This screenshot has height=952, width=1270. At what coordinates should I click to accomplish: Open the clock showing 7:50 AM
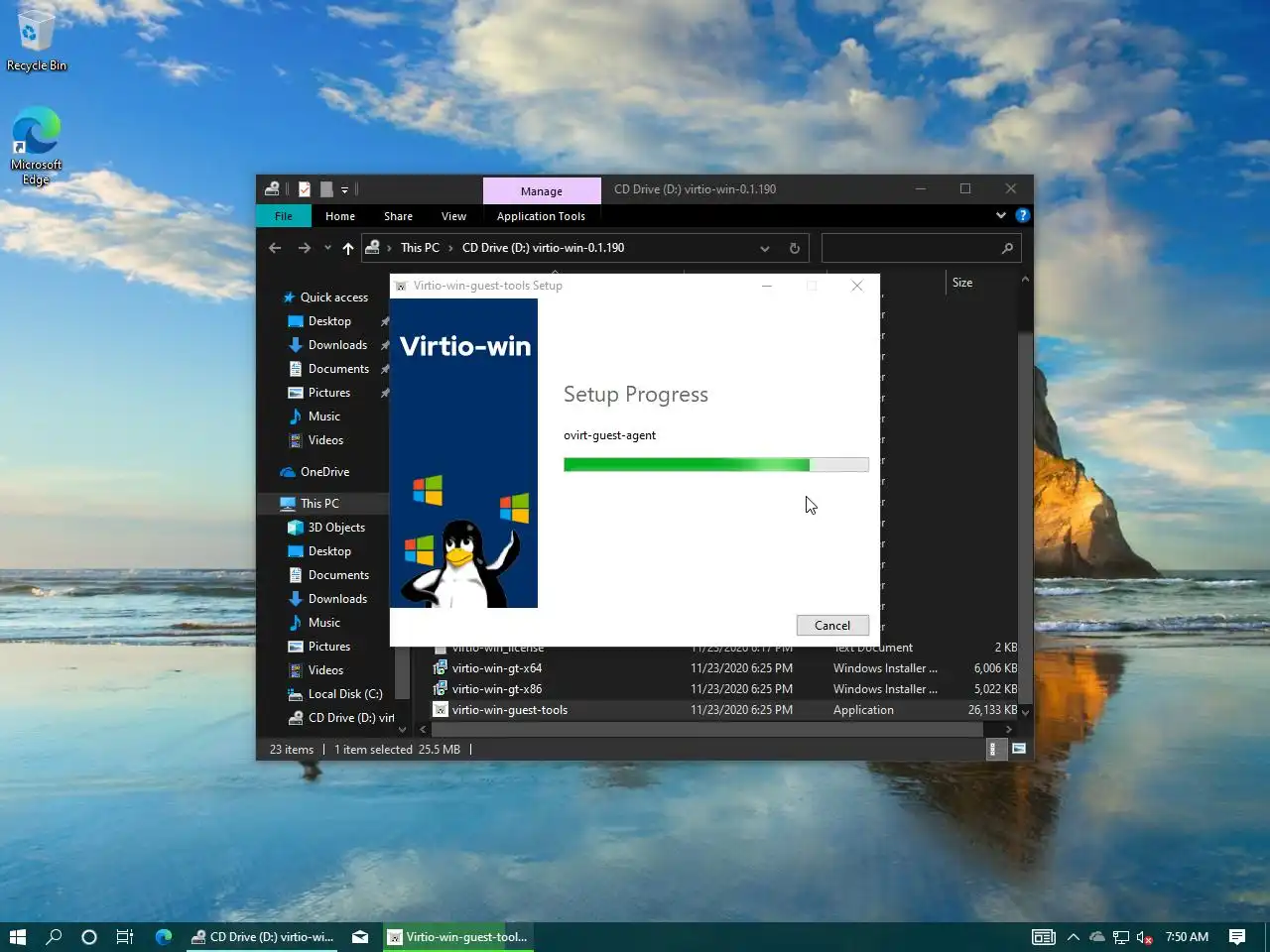[x=1187, y=937]
